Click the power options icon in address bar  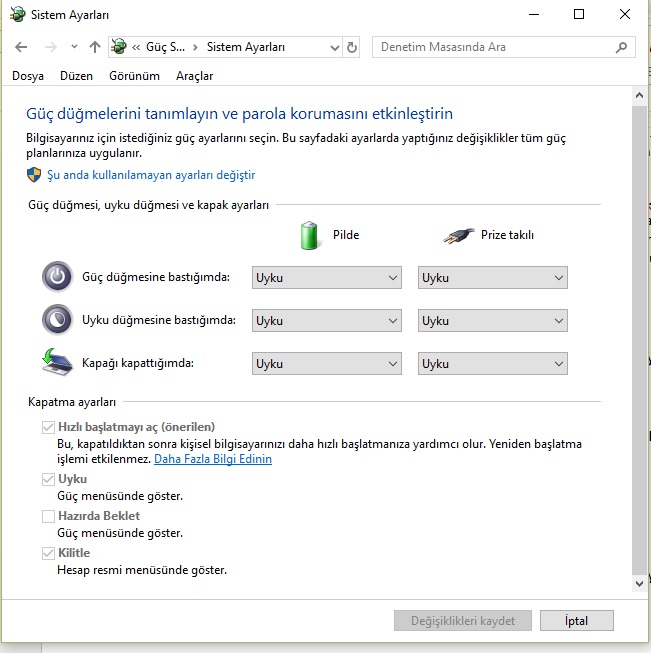119,47
